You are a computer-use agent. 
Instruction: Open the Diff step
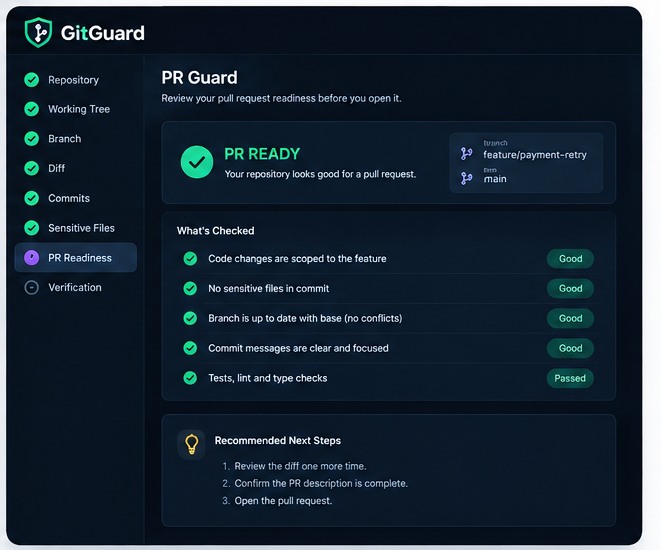(76, 168)
